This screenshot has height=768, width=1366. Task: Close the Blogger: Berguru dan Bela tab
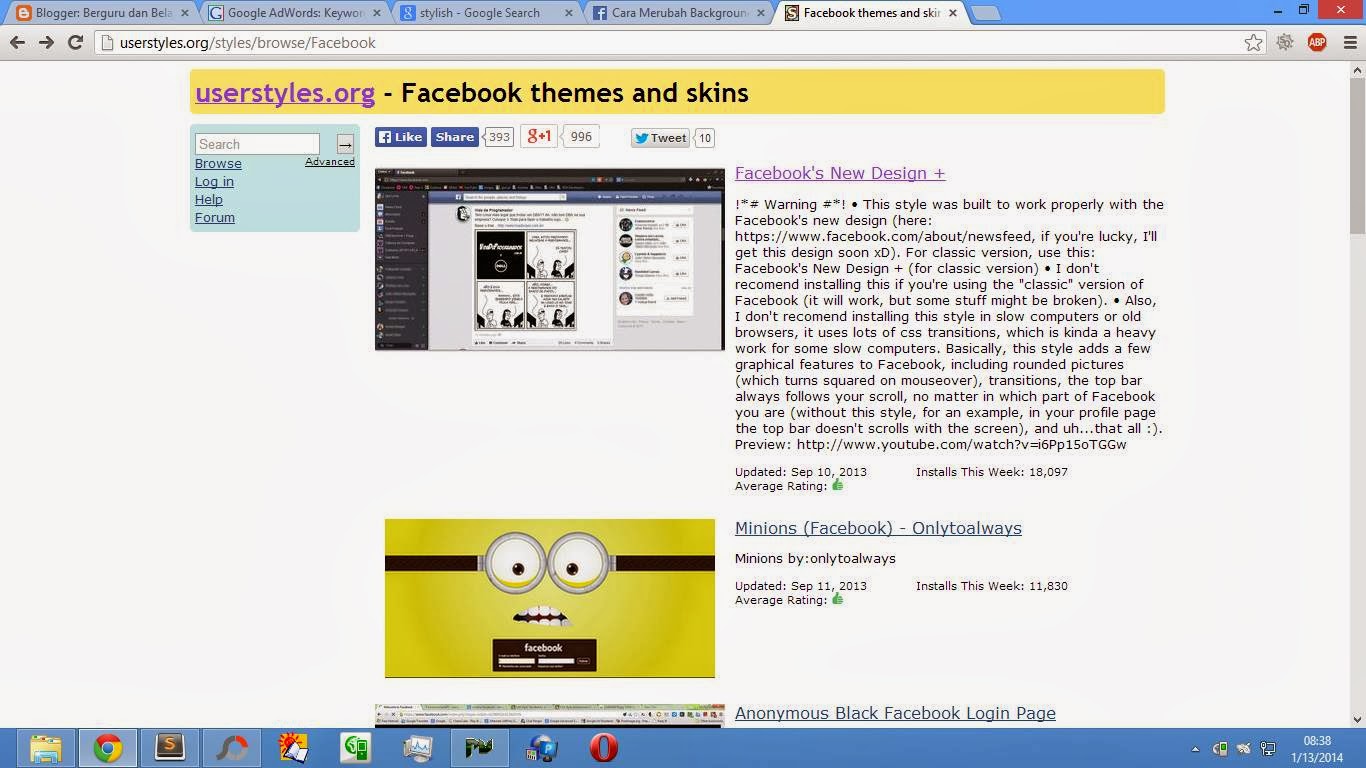184,13
